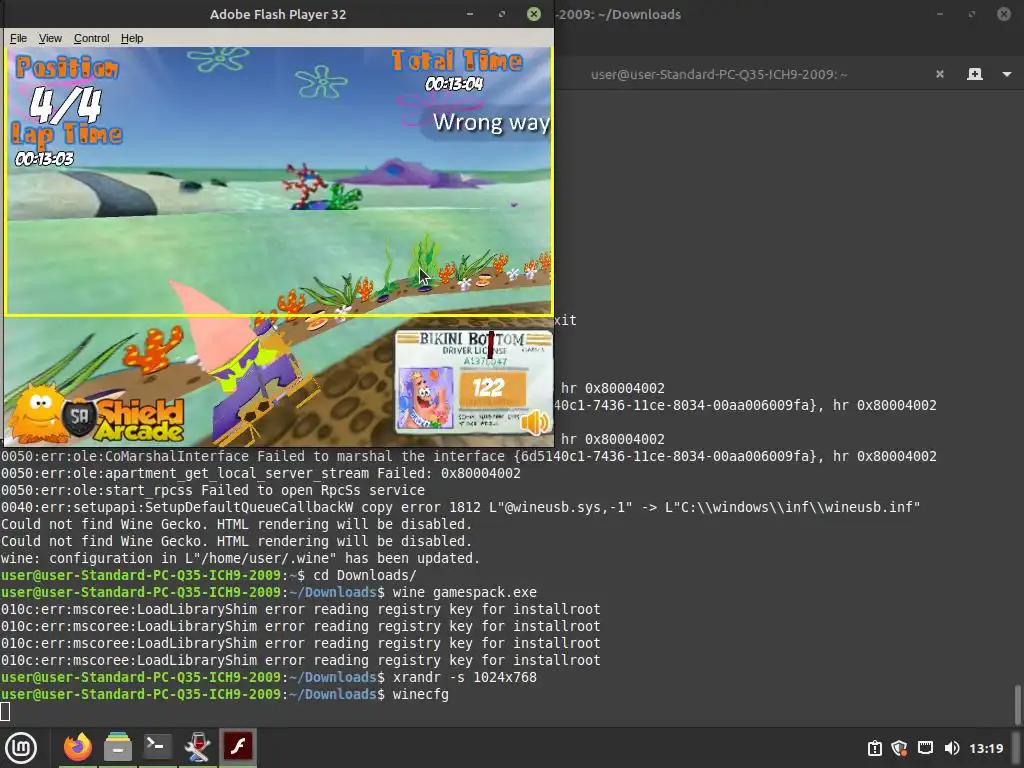Open the Control menu in Flash Player

coord(91,39)
